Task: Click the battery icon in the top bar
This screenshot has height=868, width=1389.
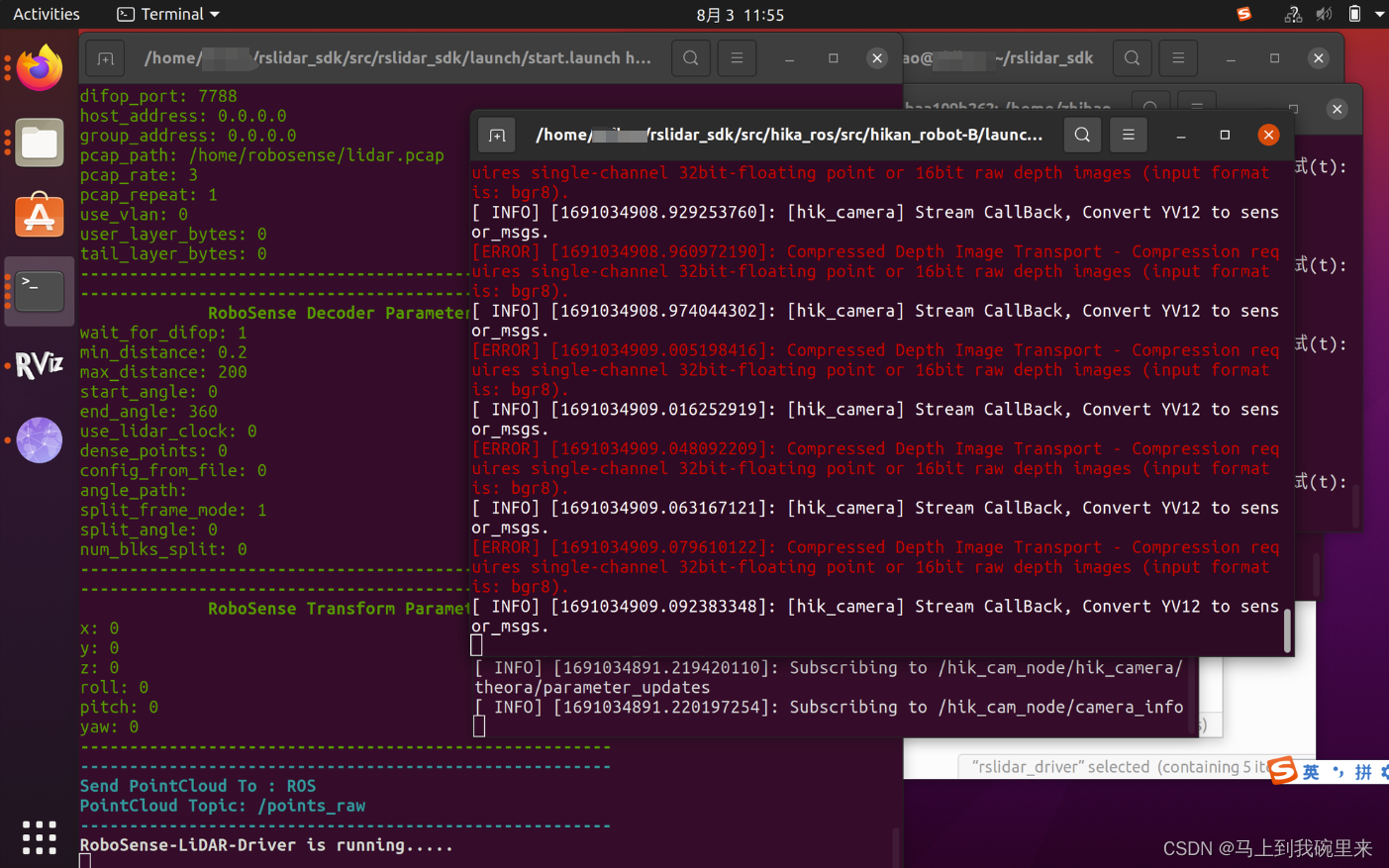Action: [x=1354, y=14]
